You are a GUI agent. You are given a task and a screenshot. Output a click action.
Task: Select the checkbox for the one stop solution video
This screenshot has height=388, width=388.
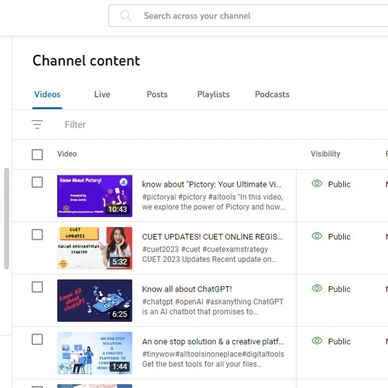click(37, 340)
